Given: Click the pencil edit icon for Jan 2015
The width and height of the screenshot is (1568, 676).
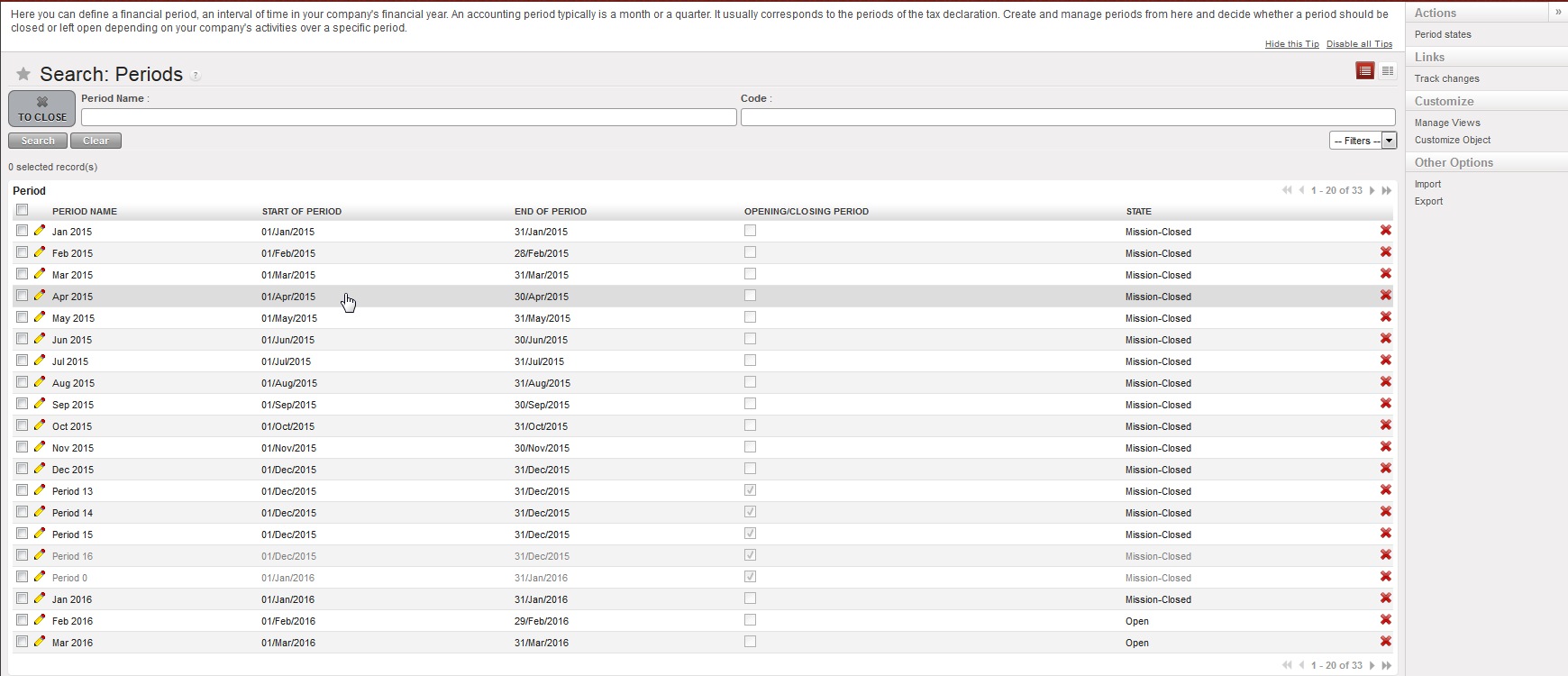Looking at the screenshot, I should 40,231.
